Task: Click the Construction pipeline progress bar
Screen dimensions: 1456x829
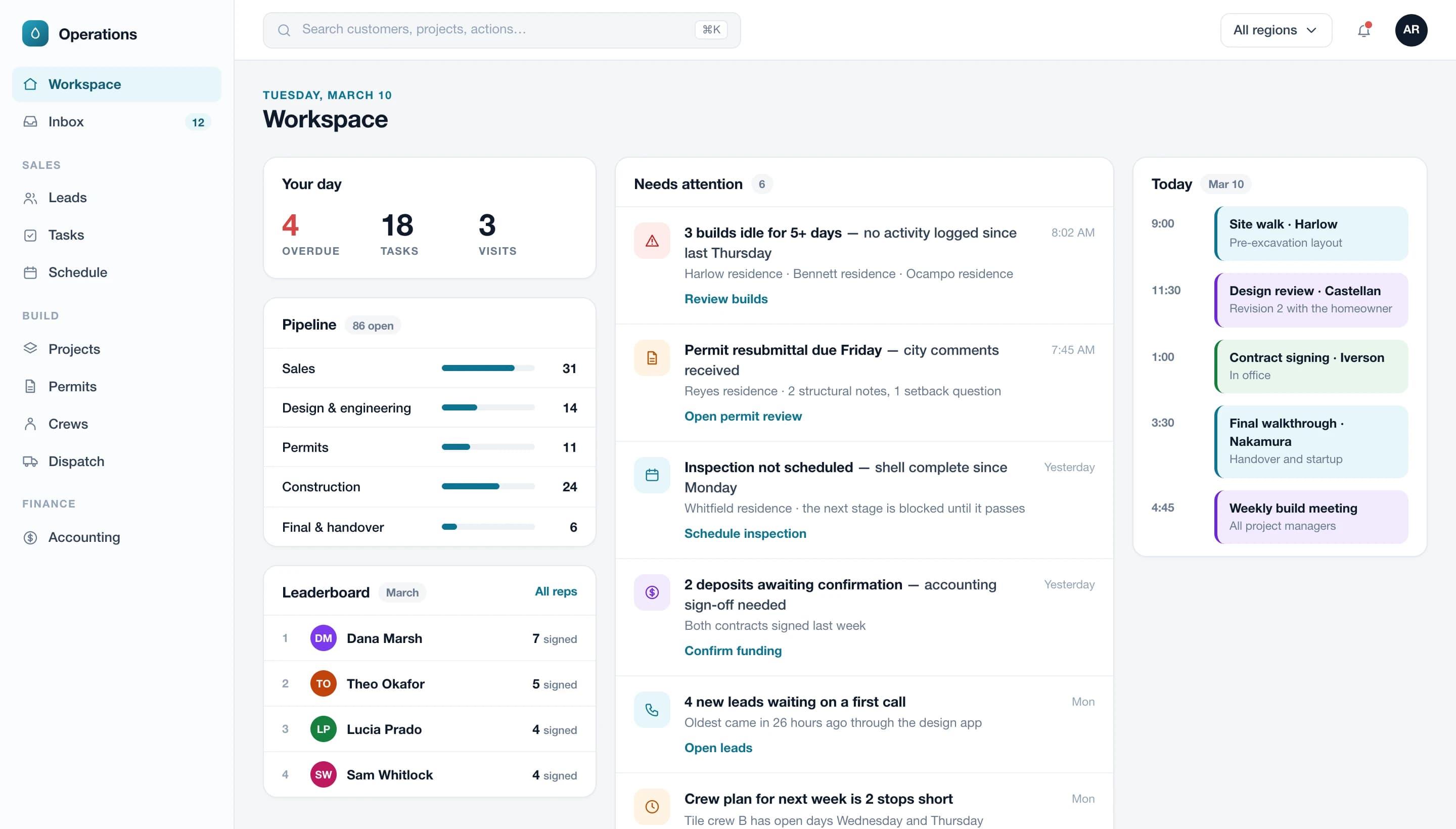Action: coord(488,487)
